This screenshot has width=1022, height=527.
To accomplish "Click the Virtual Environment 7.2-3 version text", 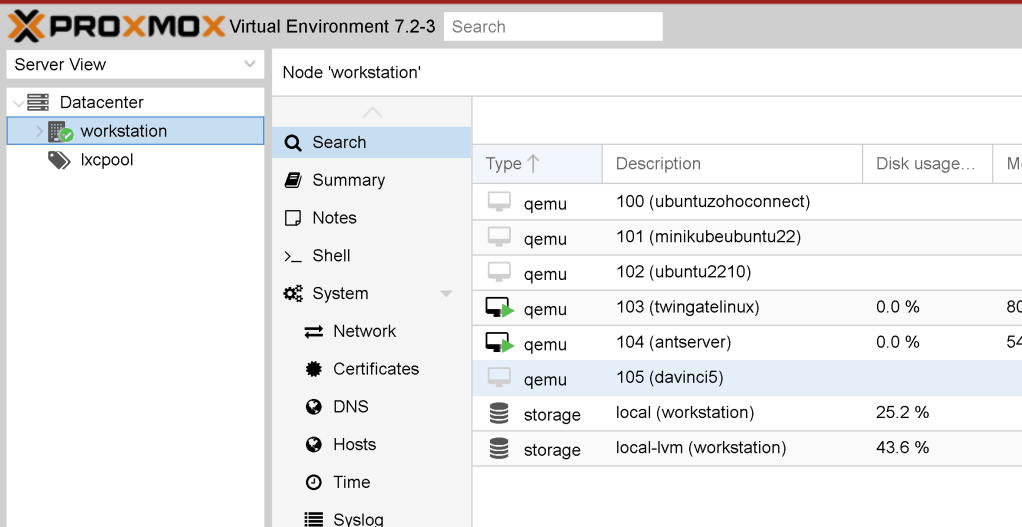I will (x=332, y=27).
